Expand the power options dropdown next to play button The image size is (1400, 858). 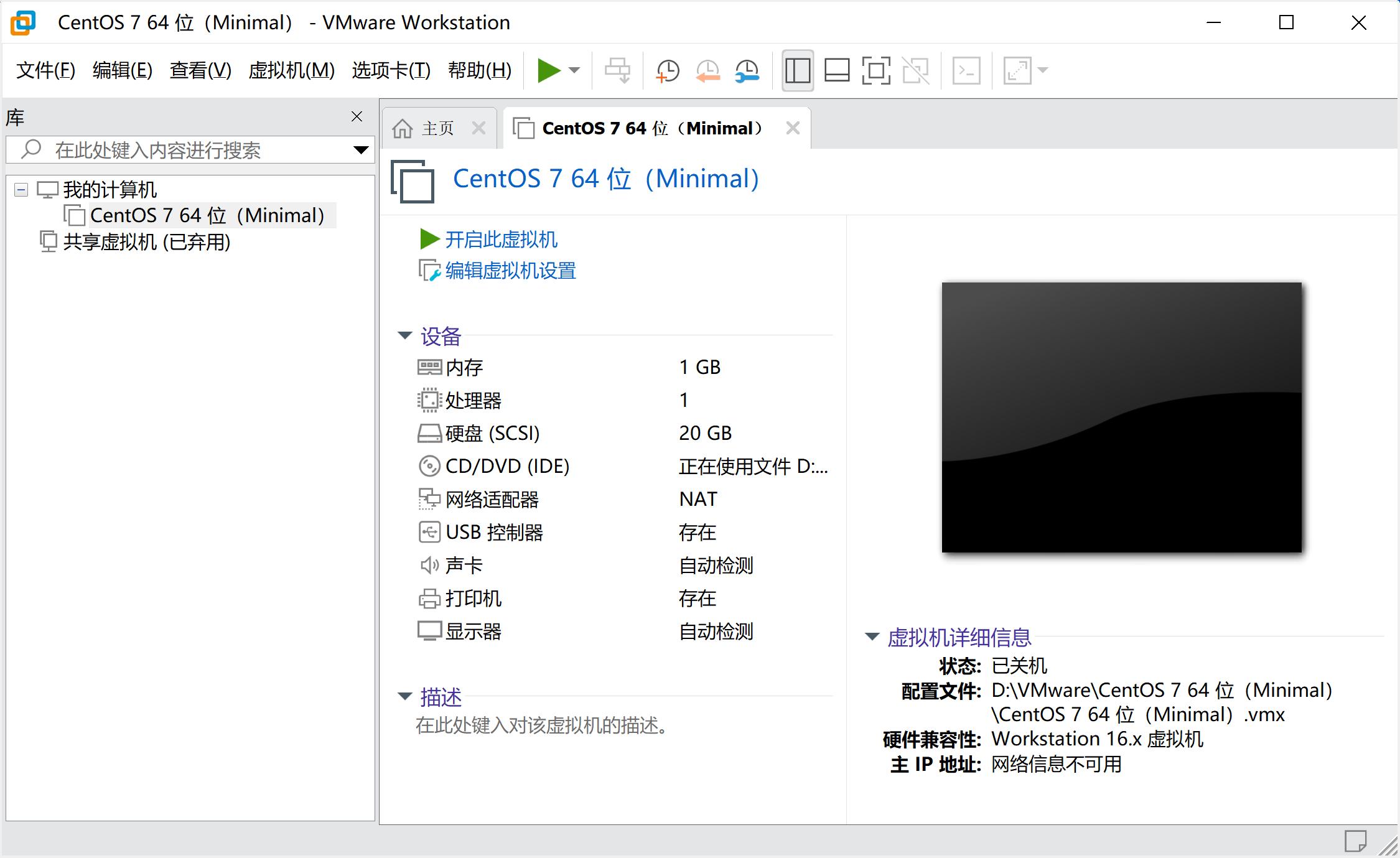pyautogui.click(x=574, y=70)
